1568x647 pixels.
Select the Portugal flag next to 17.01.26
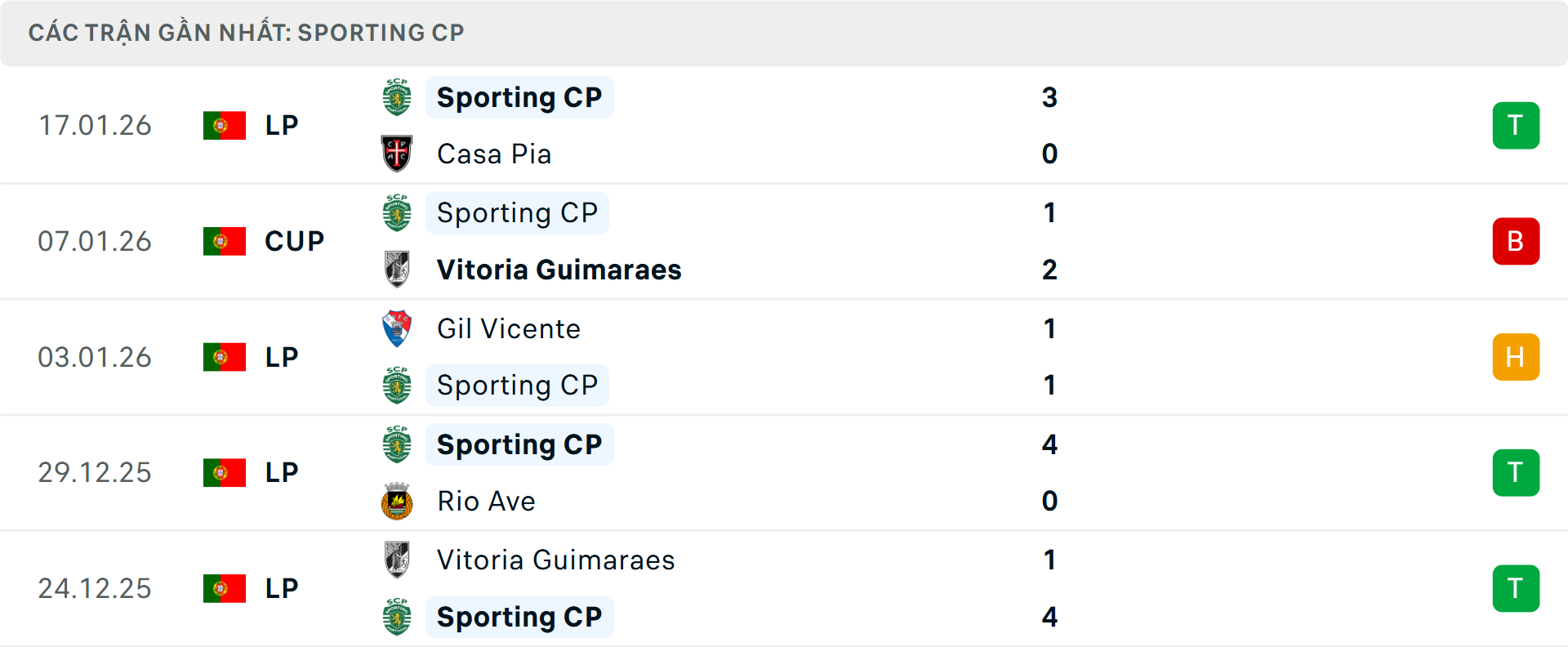225,125
